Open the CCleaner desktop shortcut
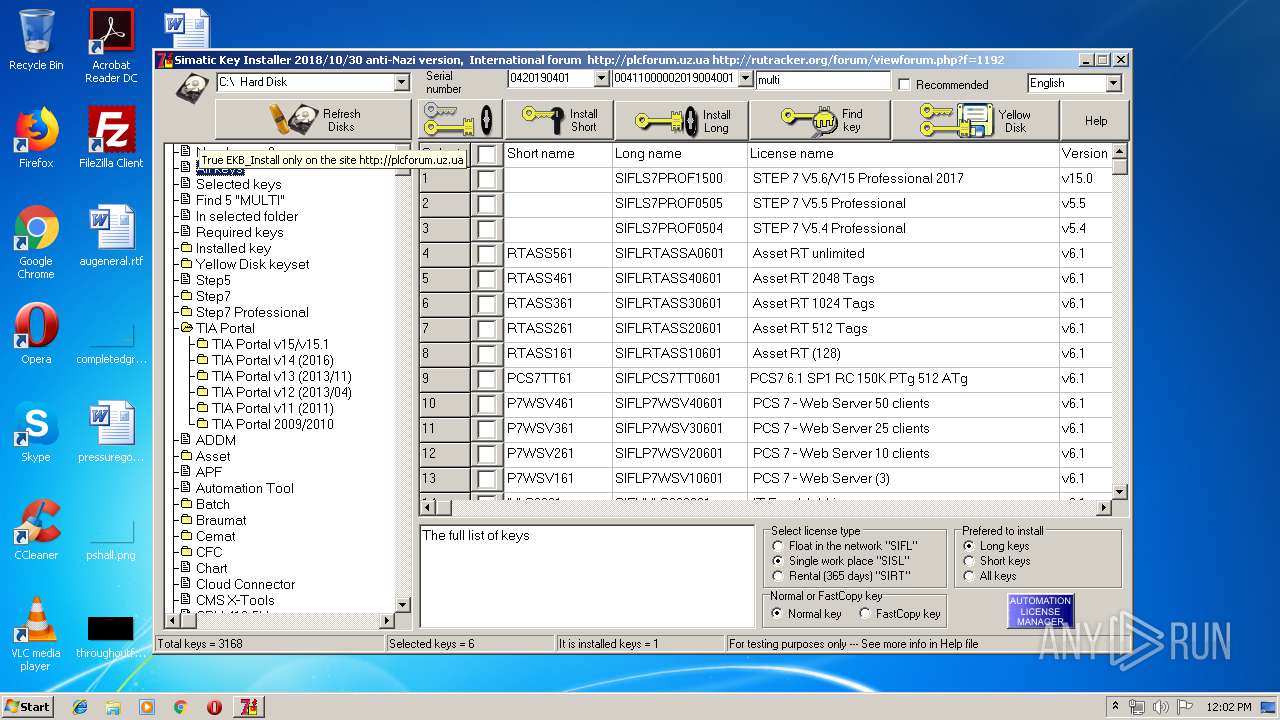This screenshot has height=720, width=1280. (36, 530)
